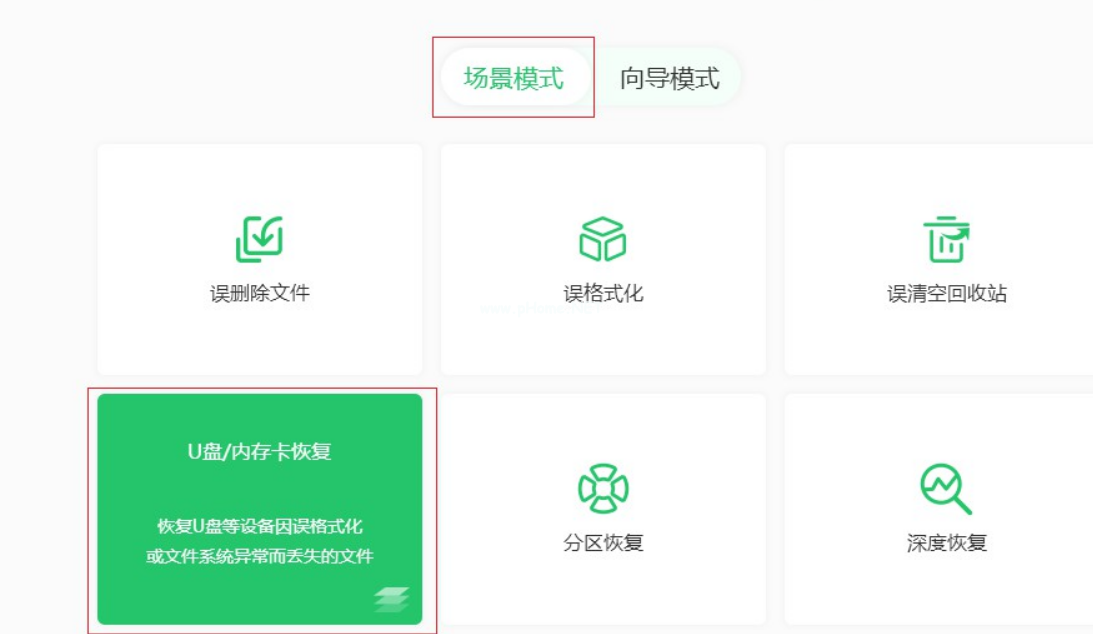
Task: Click empty space below the 分区恢复 label
Action: 602,590
